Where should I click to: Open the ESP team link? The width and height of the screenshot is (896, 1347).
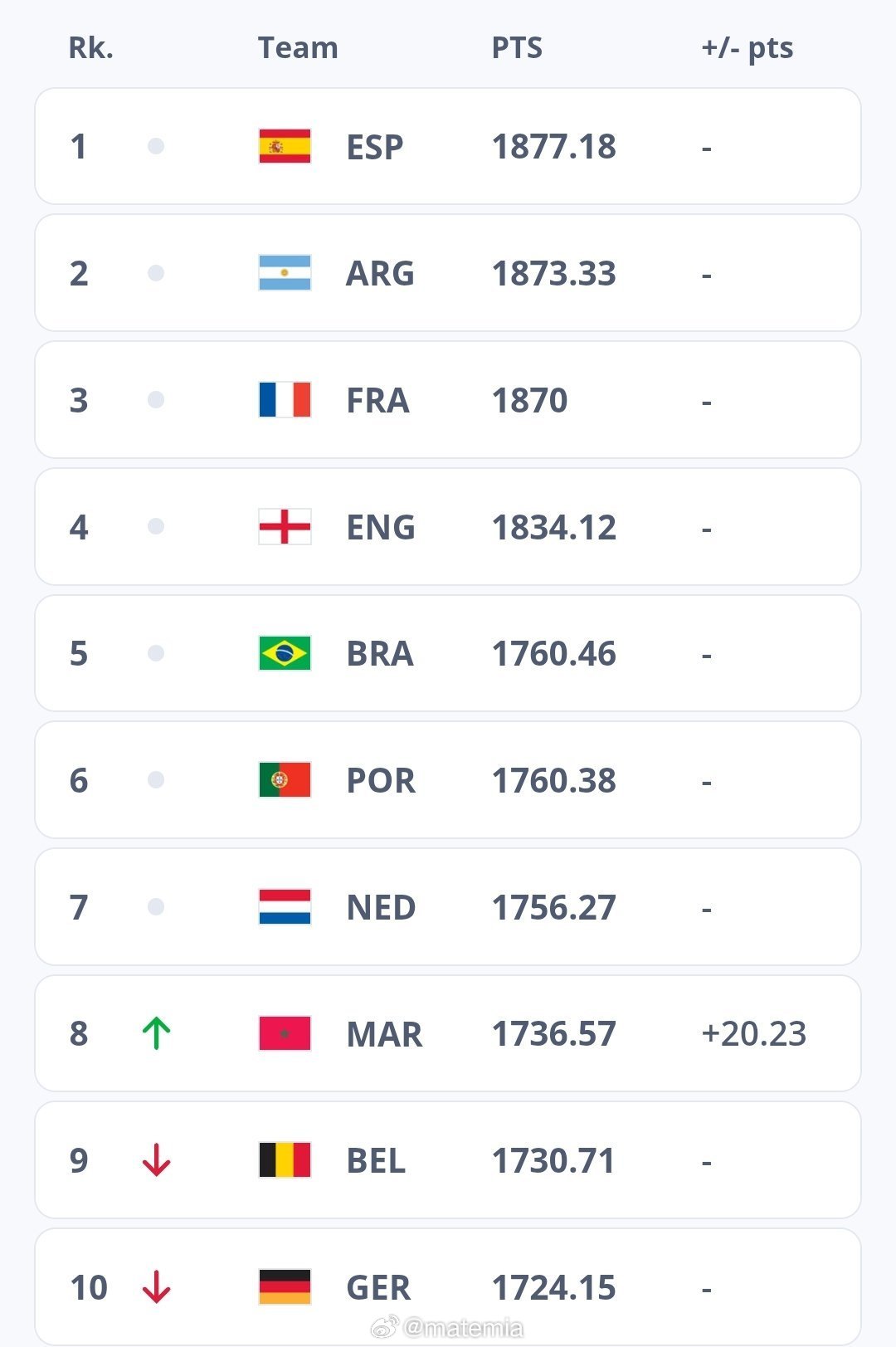[x=375, y=148]
